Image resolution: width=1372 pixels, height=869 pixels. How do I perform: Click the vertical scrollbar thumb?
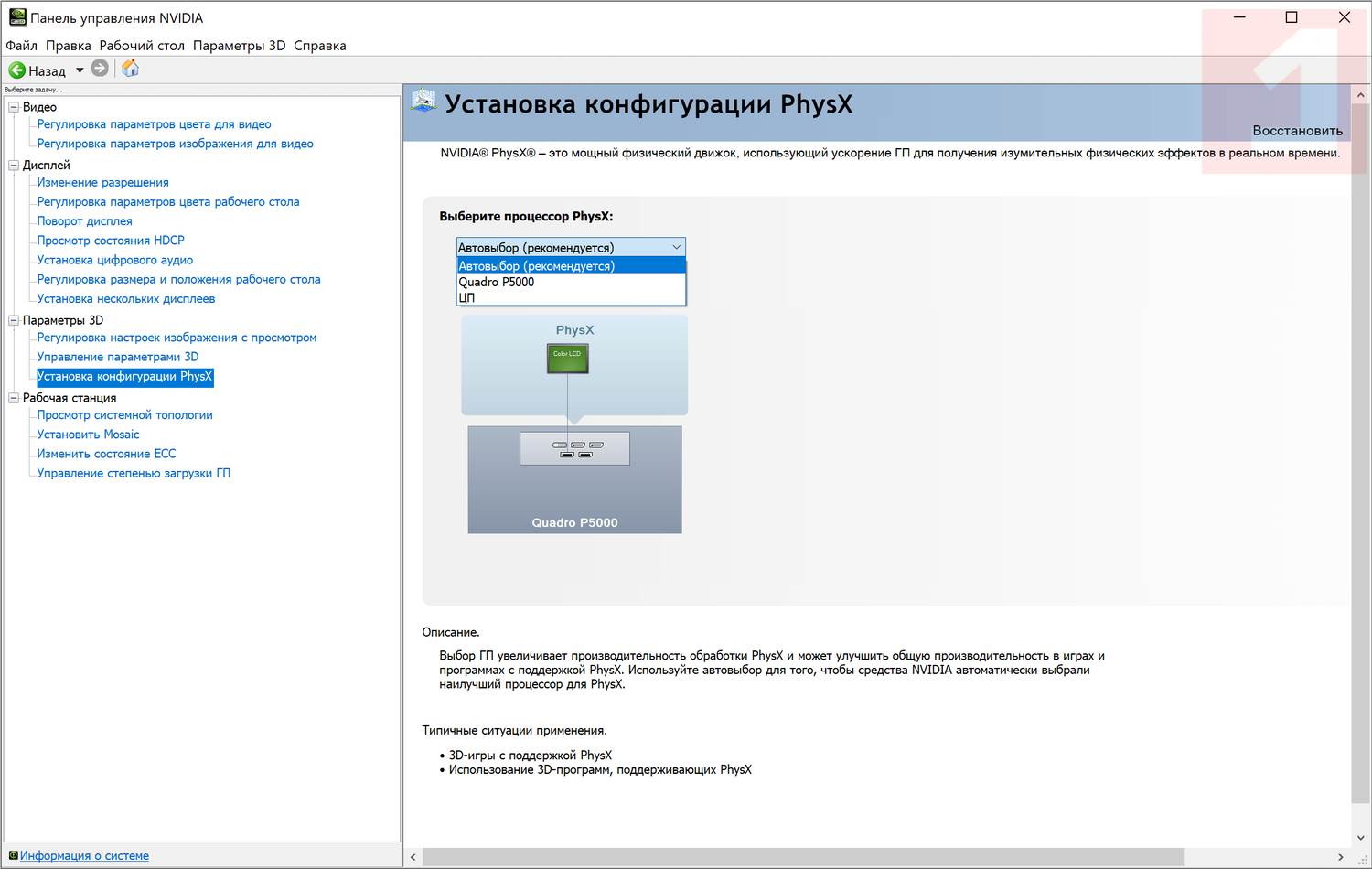[x=1361, y=455]
